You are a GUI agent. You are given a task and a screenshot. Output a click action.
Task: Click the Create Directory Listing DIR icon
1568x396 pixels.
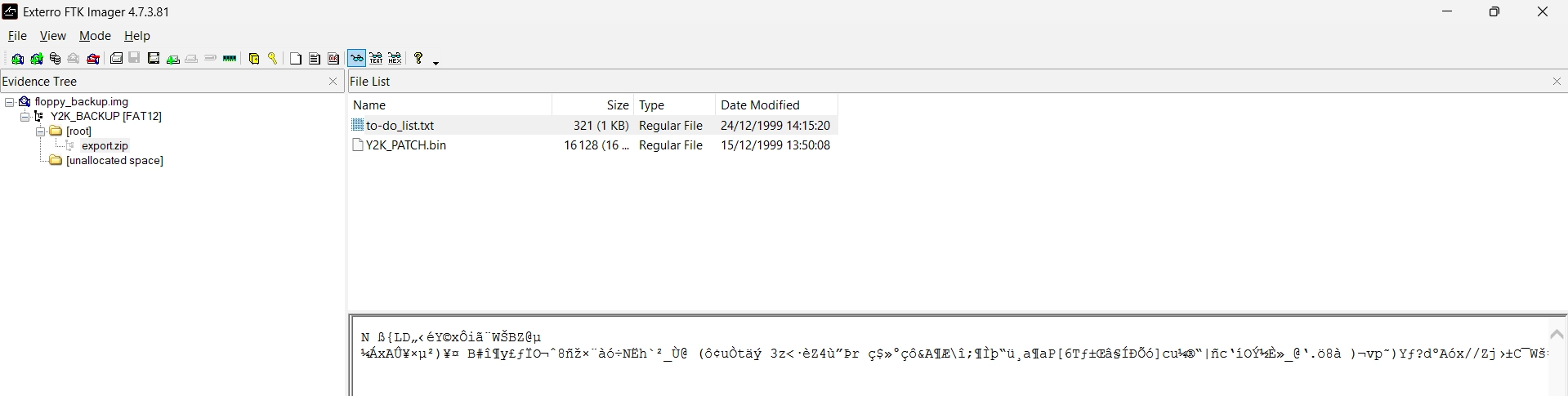[333, 59]
